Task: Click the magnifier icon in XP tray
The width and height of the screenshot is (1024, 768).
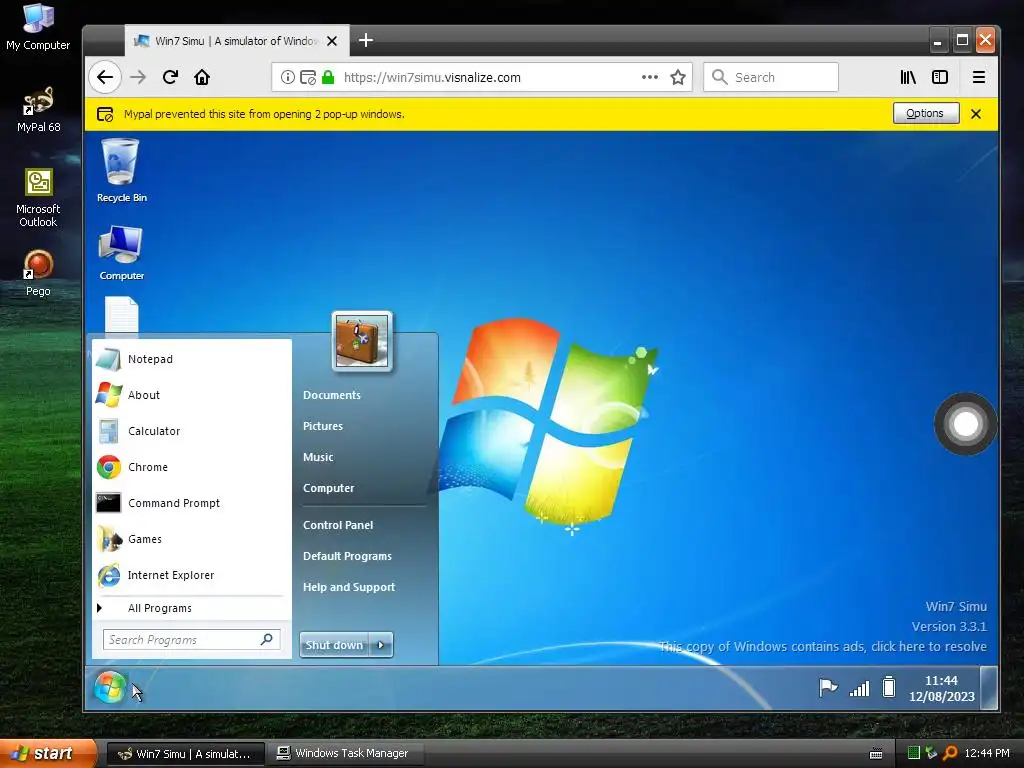Action: click(950, 753)
